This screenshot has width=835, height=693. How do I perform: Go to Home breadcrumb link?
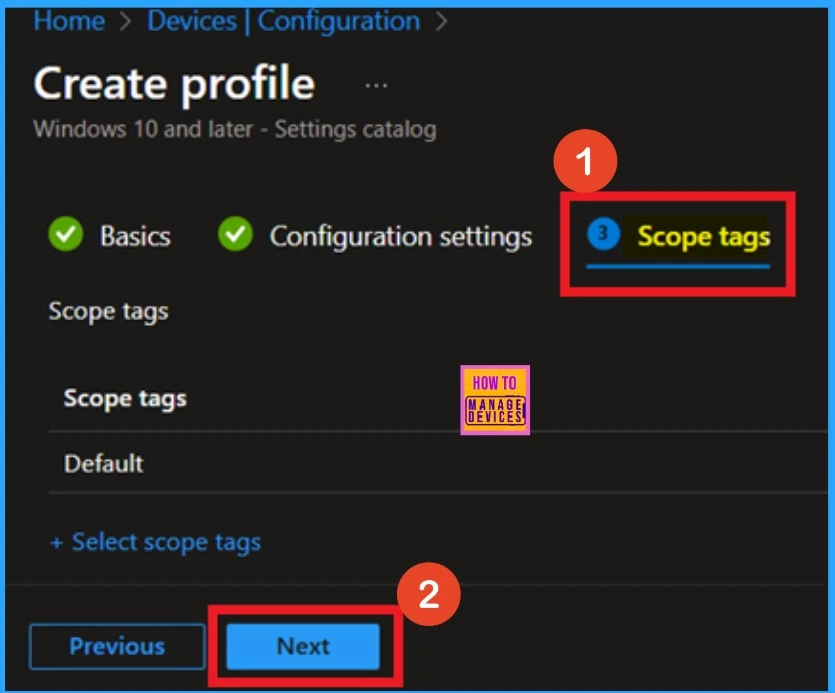69,21
